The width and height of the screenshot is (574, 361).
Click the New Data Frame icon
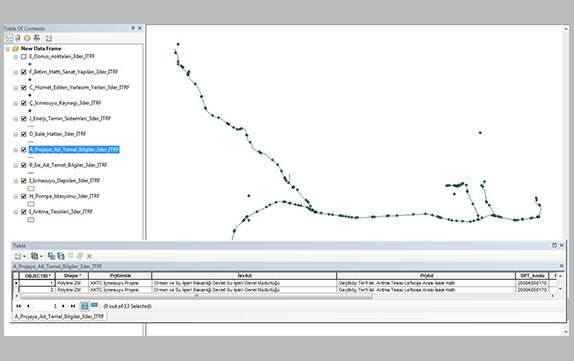pyautogui.click(x=15, y=48)
